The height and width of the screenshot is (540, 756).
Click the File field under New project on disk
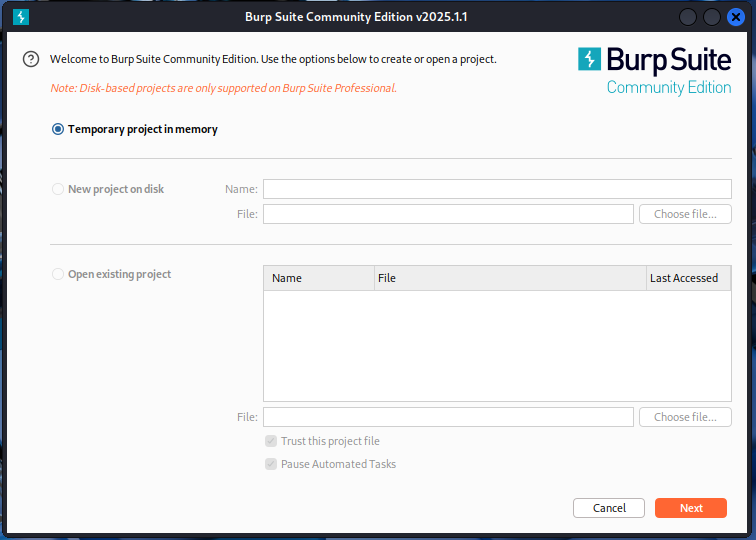coord(448,214)
